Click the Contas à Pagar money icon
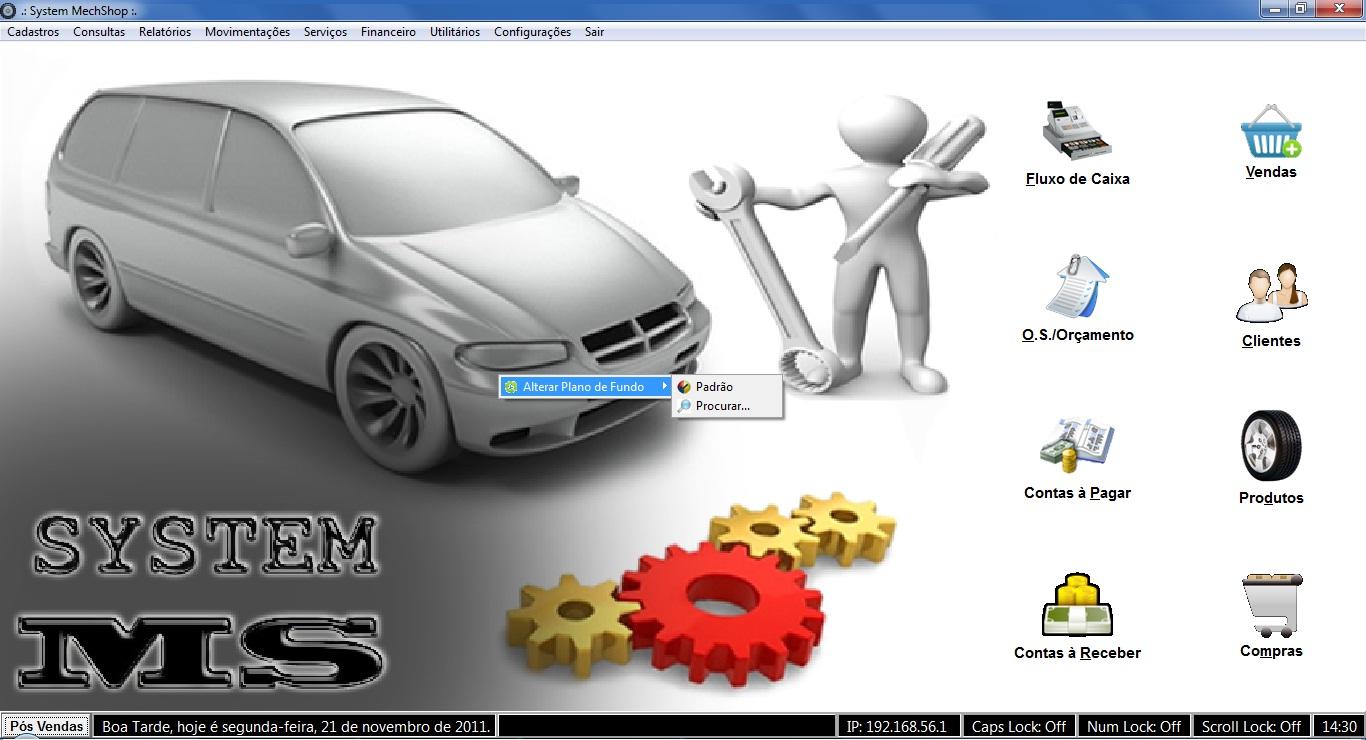 (x=1077, y=446)
